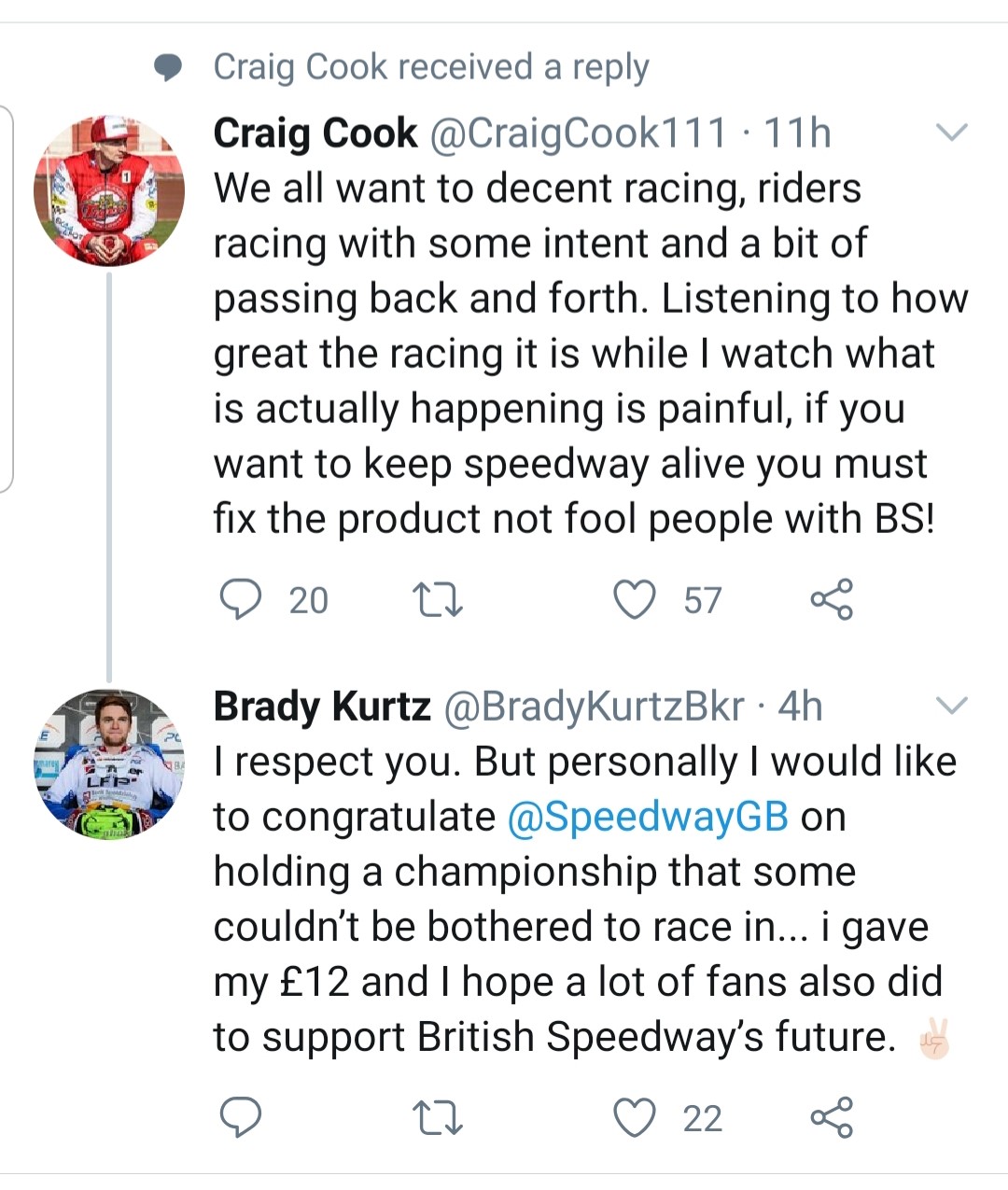This screenshot has height=1190, width=1008.
Task: View Brady Kurtz's profile picture
Action: pos(108,763)
